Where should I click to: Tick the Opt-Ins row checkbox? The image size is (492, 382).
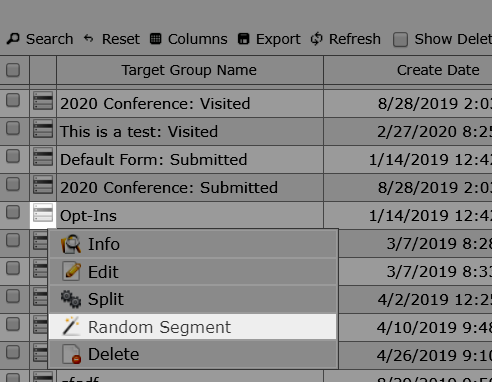coord(13,212)
